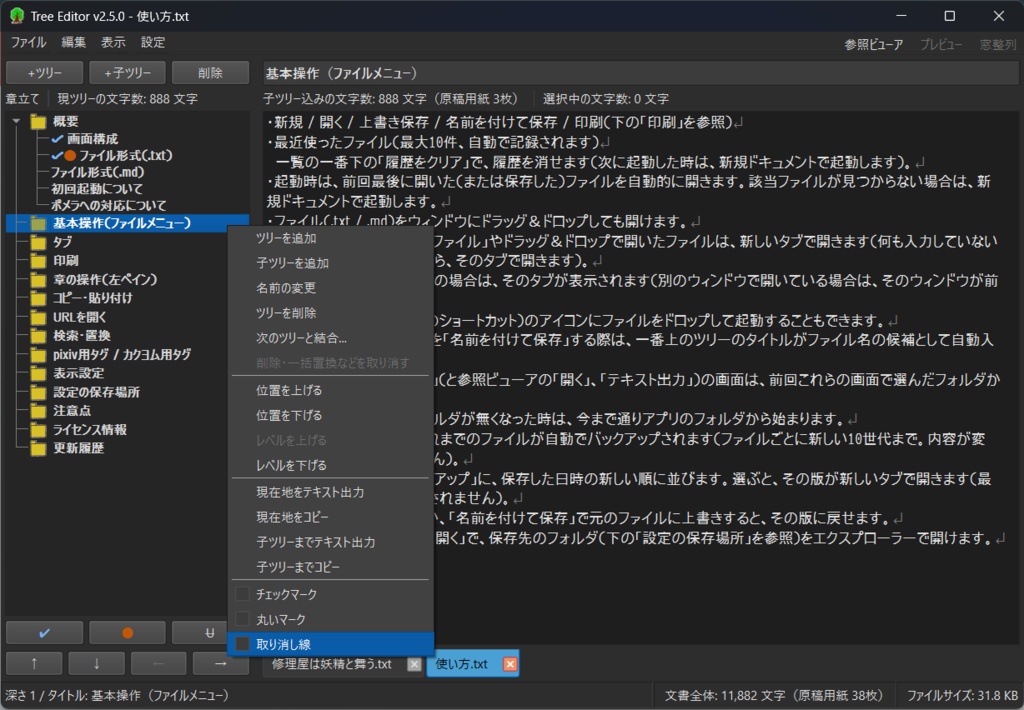Screen dimensions: 1024x710
Task: Open the 参照ビューア panel
Action: coord(873,44)
